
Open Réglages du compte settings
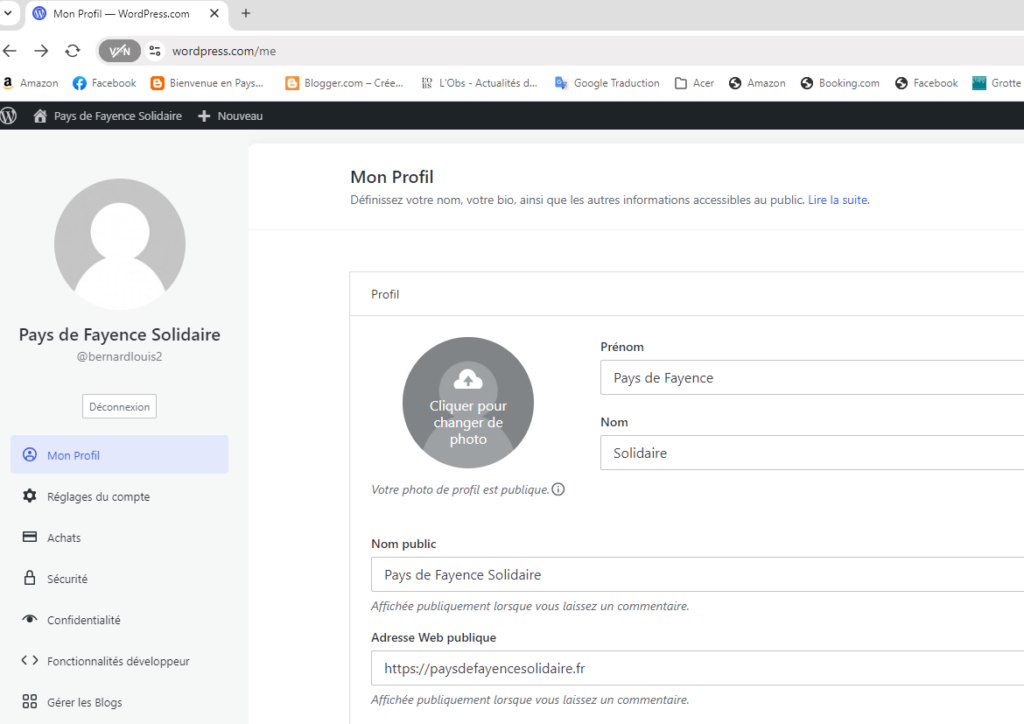point(98,497)
